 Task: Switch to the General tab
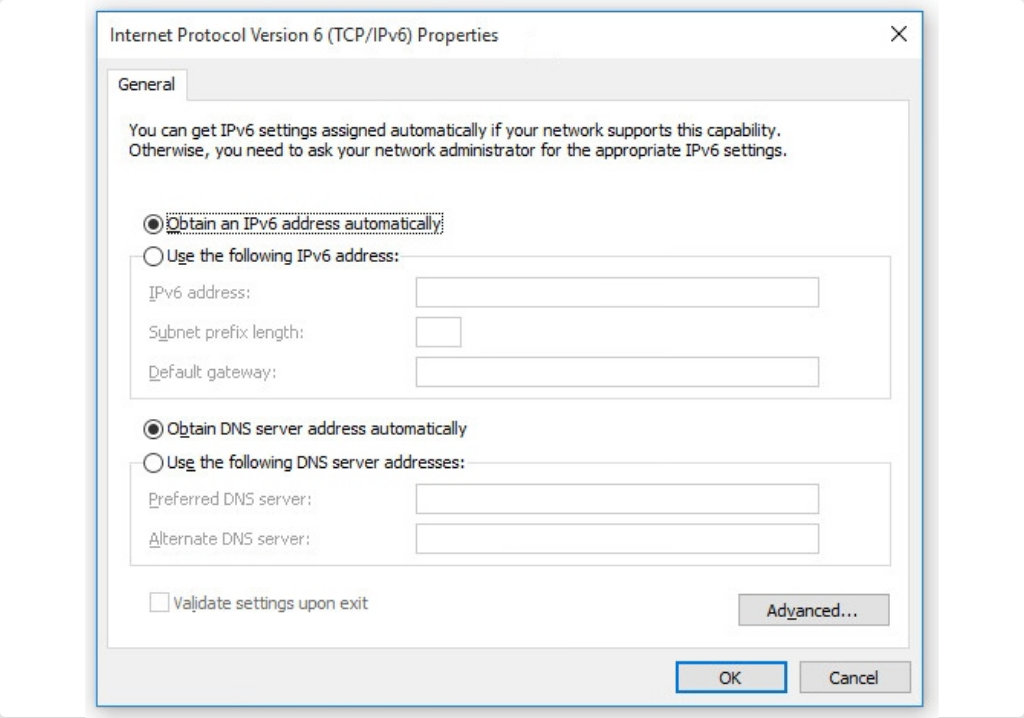click(147, 84)
